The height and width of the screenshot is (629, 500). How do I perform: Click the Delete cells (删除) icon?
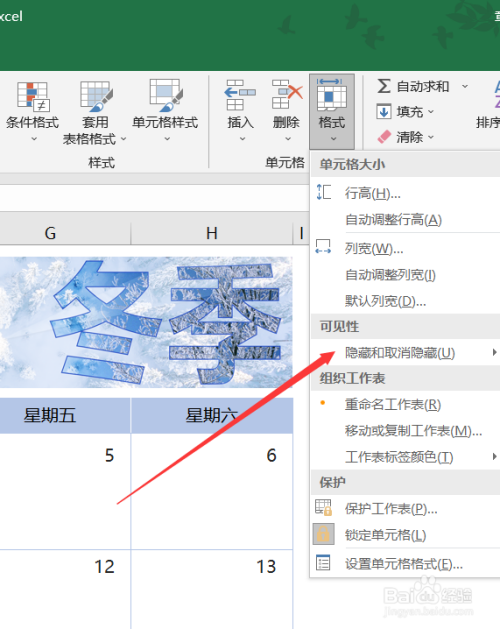point(287,94)
